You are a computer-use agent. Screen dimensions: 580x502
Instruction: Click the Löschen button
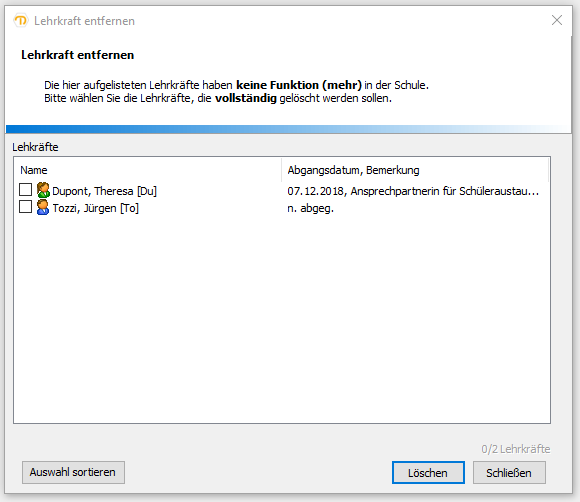point(428,472)
